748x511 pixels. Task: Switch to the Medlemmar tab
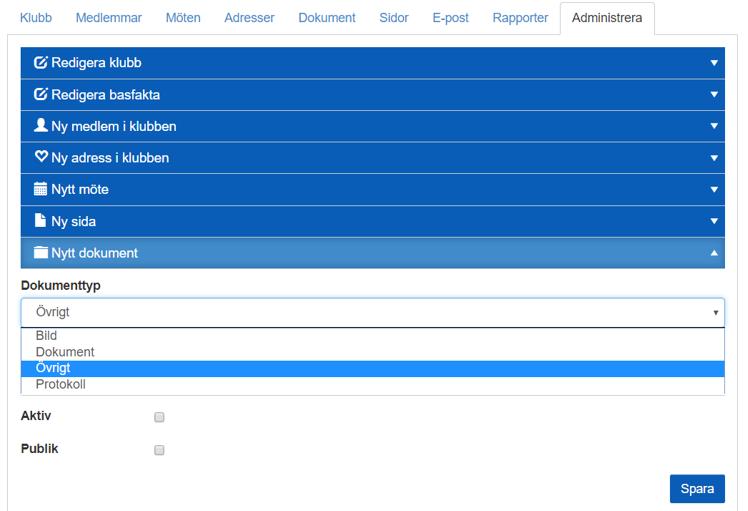(x=109, y=18)
